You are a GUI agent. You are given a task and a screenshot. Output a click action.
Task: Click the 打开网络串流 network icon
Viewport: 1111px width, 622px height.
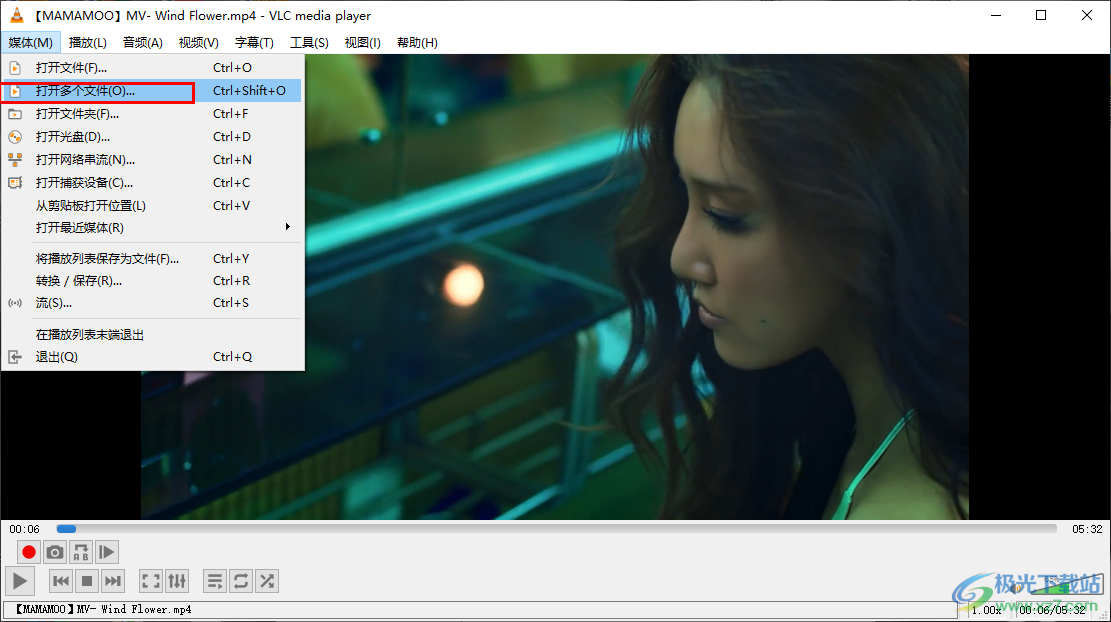(x=15, y=160)
